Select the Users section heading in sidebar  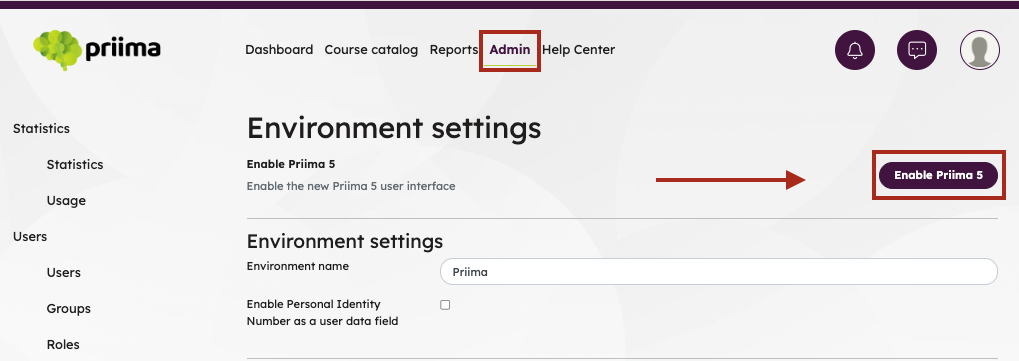(30, 237)
